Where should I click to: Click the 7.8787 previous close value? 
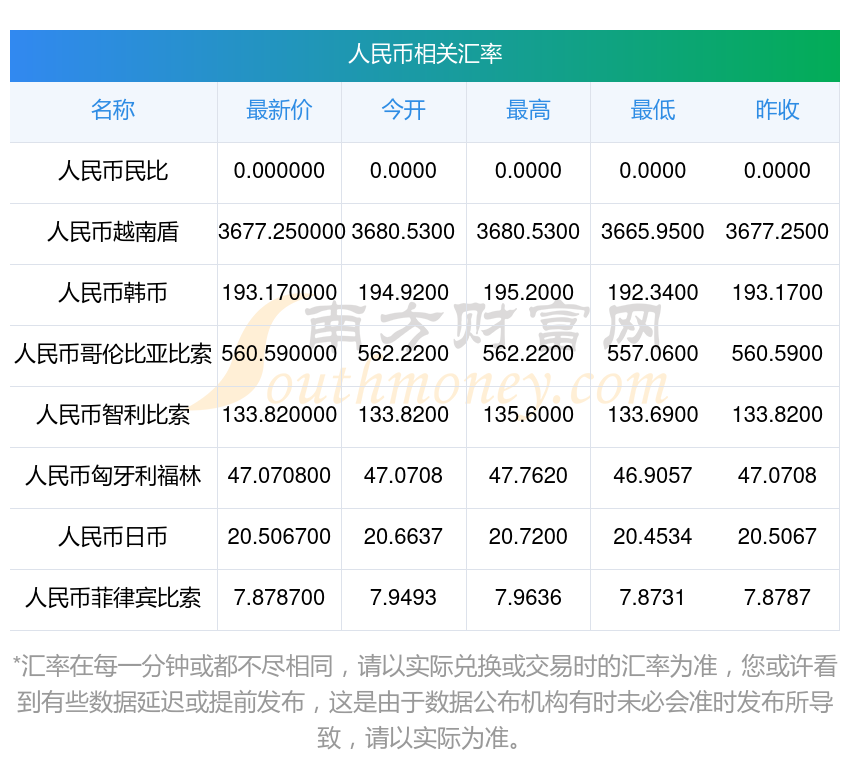click(x=777, y=597)
